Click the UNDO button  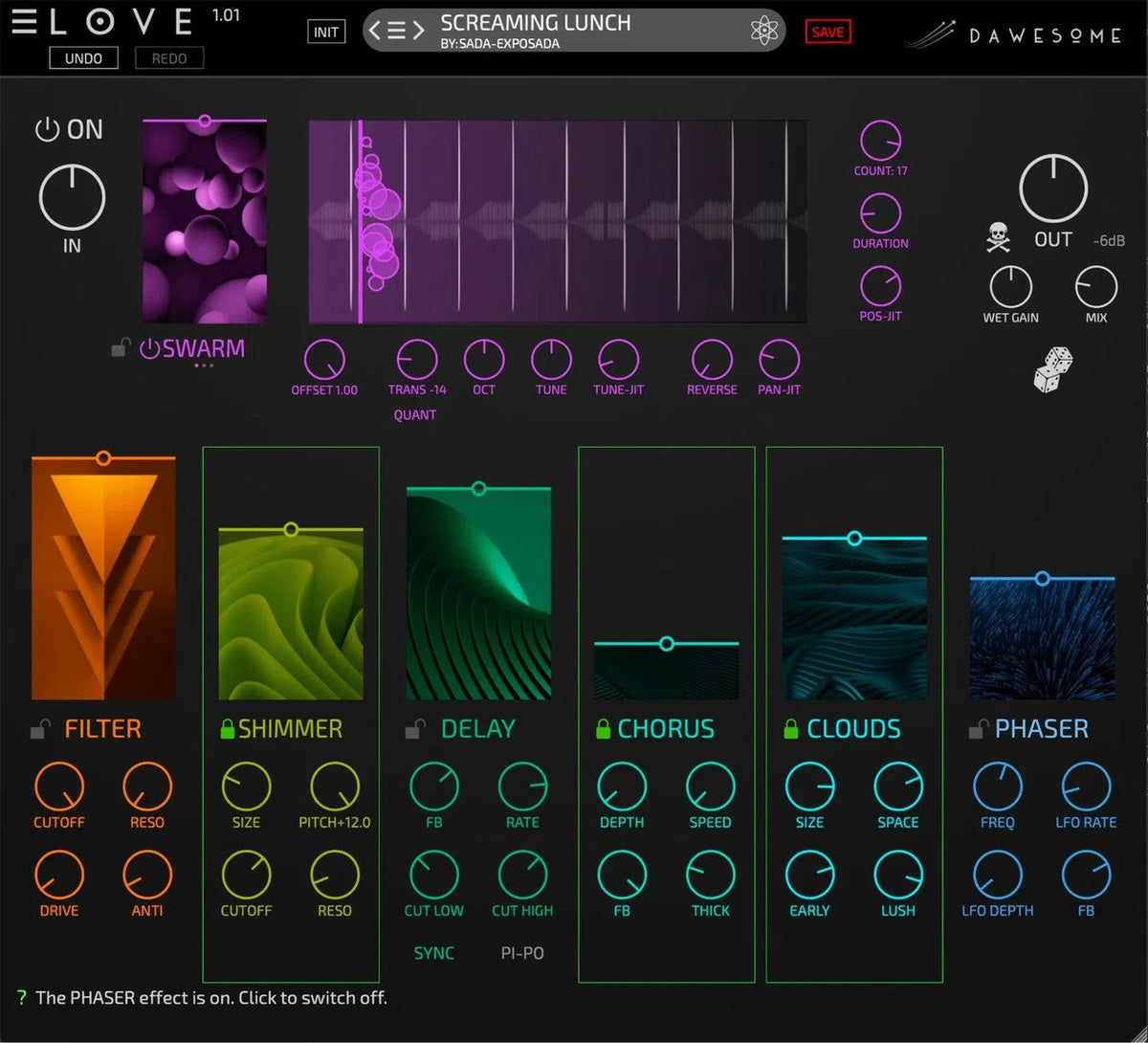(82, 58)
